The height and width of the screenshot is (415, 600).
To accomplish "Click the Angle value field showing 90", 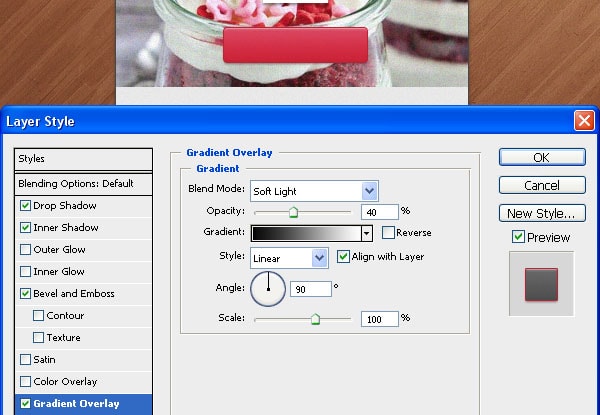I will click(x=311, y=289).
